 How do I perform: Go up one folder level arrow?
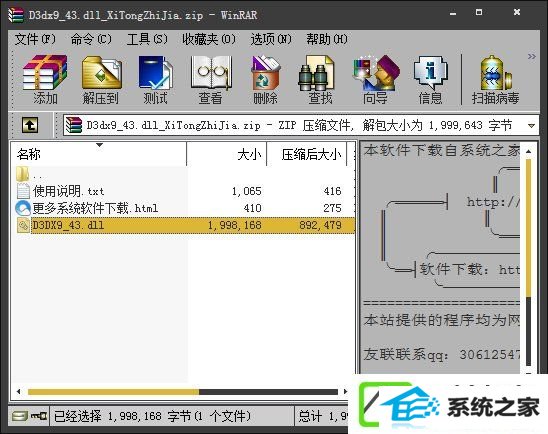pyautogui.click(x=30, y=125)
